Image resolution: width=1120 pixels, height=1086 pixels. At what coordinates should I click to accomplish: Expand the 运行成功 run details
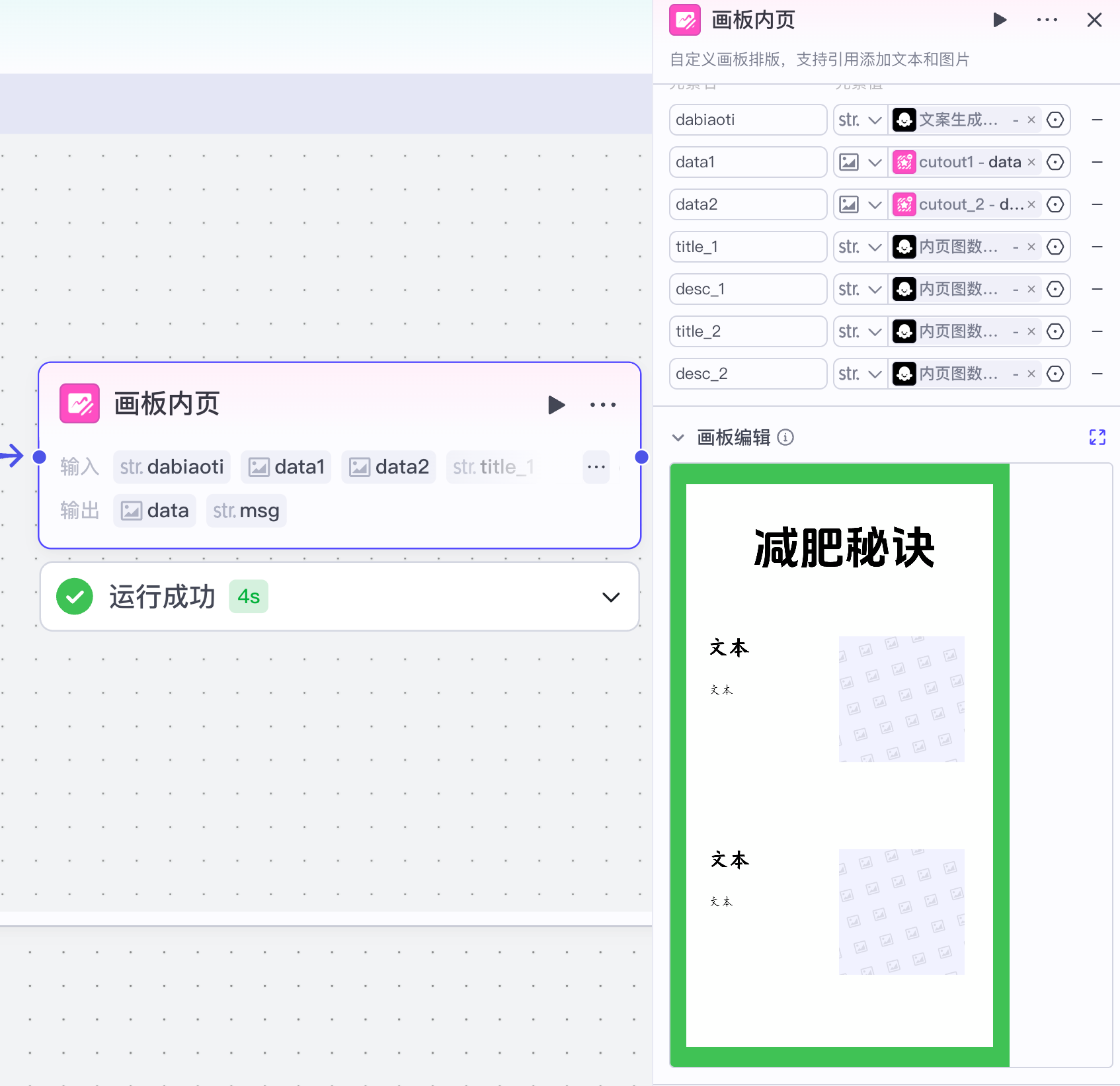pyautogui.click(x=610, y=596)
